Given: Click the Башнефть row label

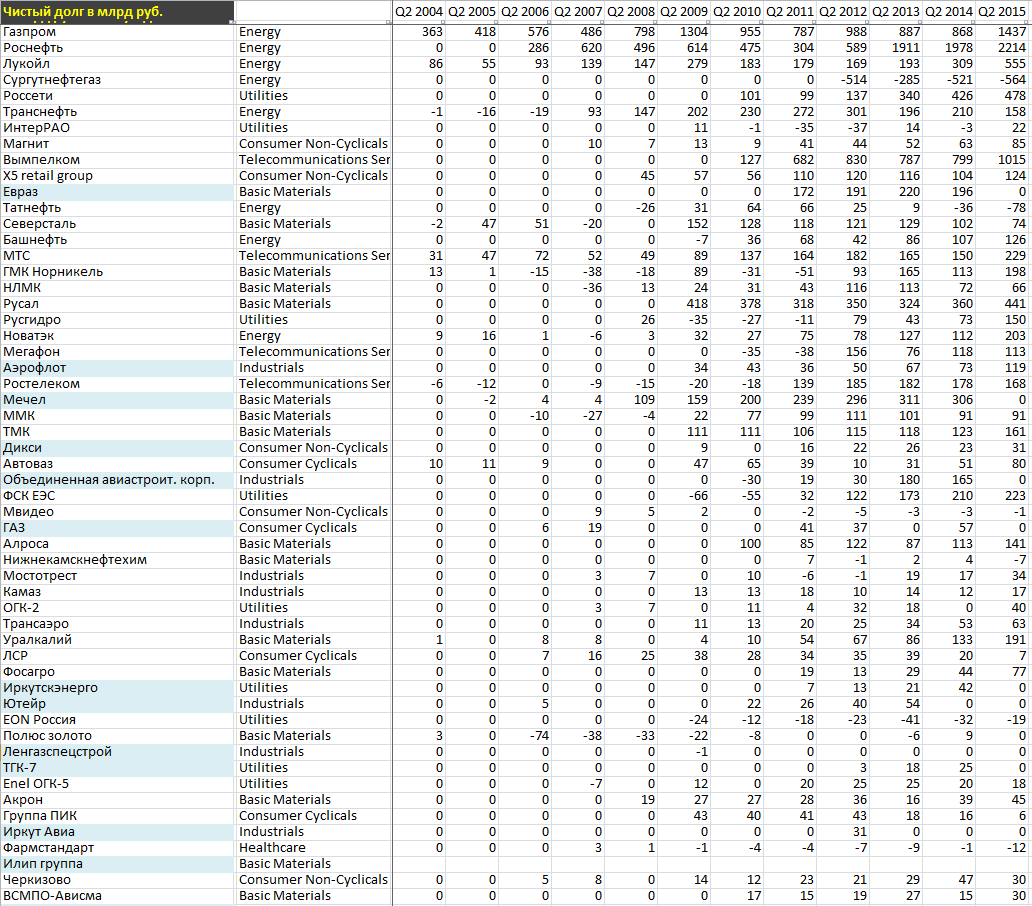Looking at the screenshot, I should pyautogui.click(x=117, y=240).
